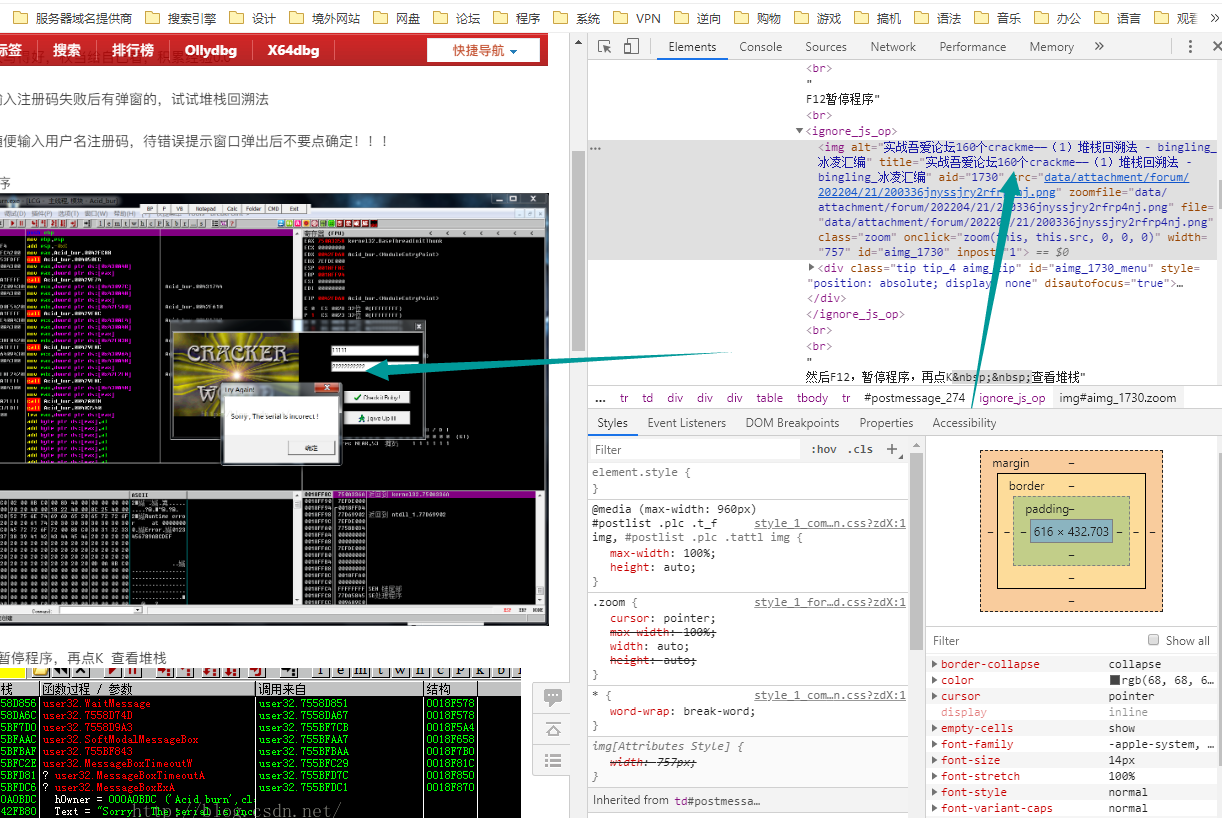Open the 网盘 bookmark folder

397,18
